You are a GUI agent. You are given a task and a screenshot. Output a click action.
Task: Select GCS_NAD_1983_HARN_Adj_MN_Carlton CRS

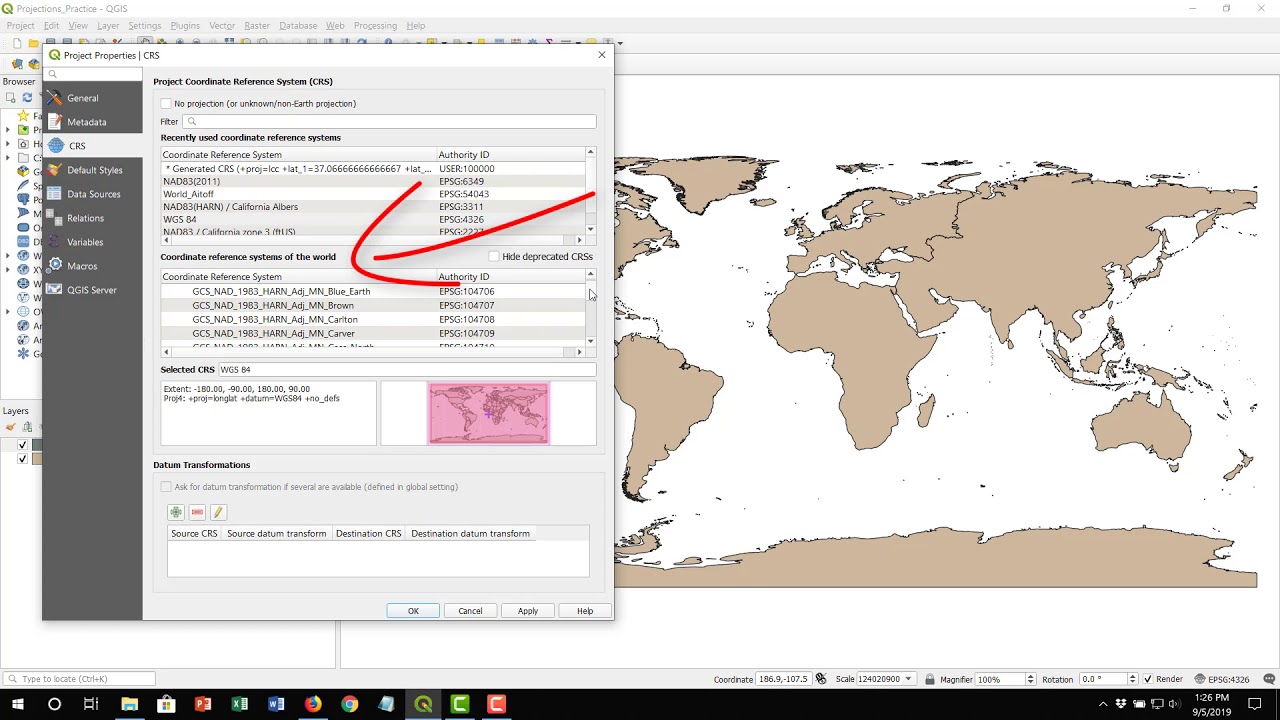tap(373, 319)
